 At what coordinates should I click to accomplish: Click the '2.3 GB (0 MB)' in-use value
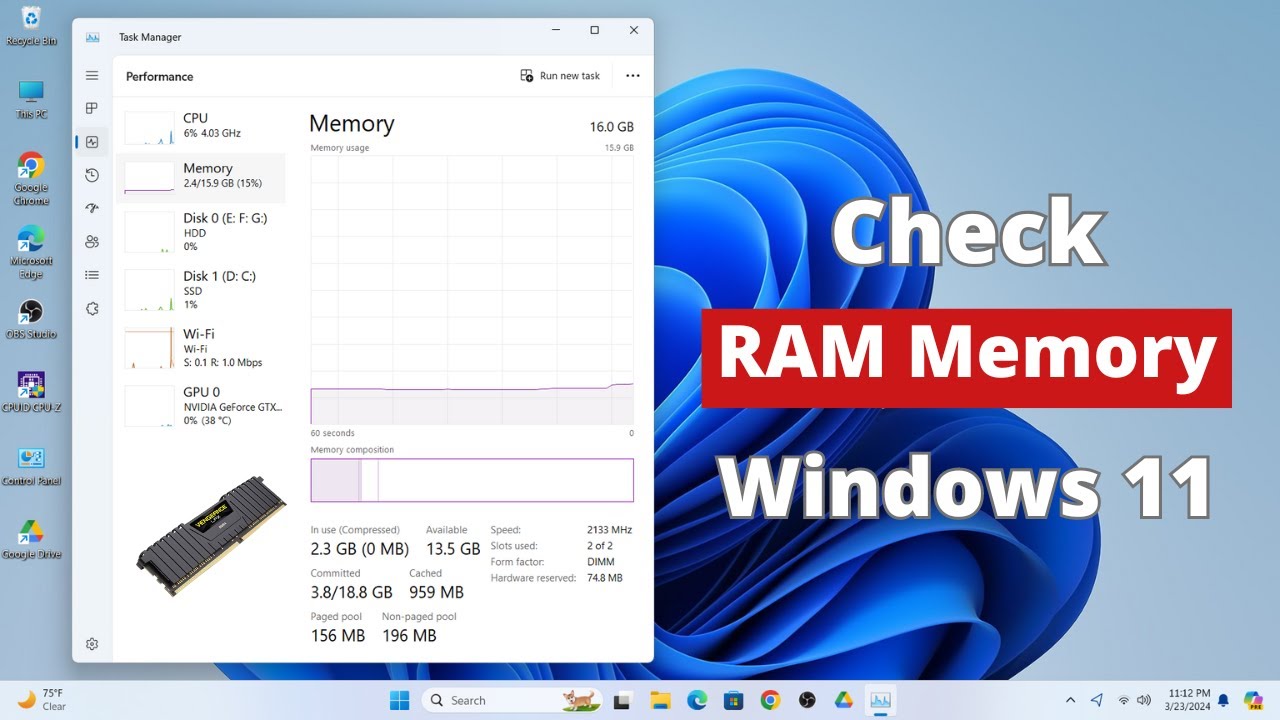coord(360,549)
